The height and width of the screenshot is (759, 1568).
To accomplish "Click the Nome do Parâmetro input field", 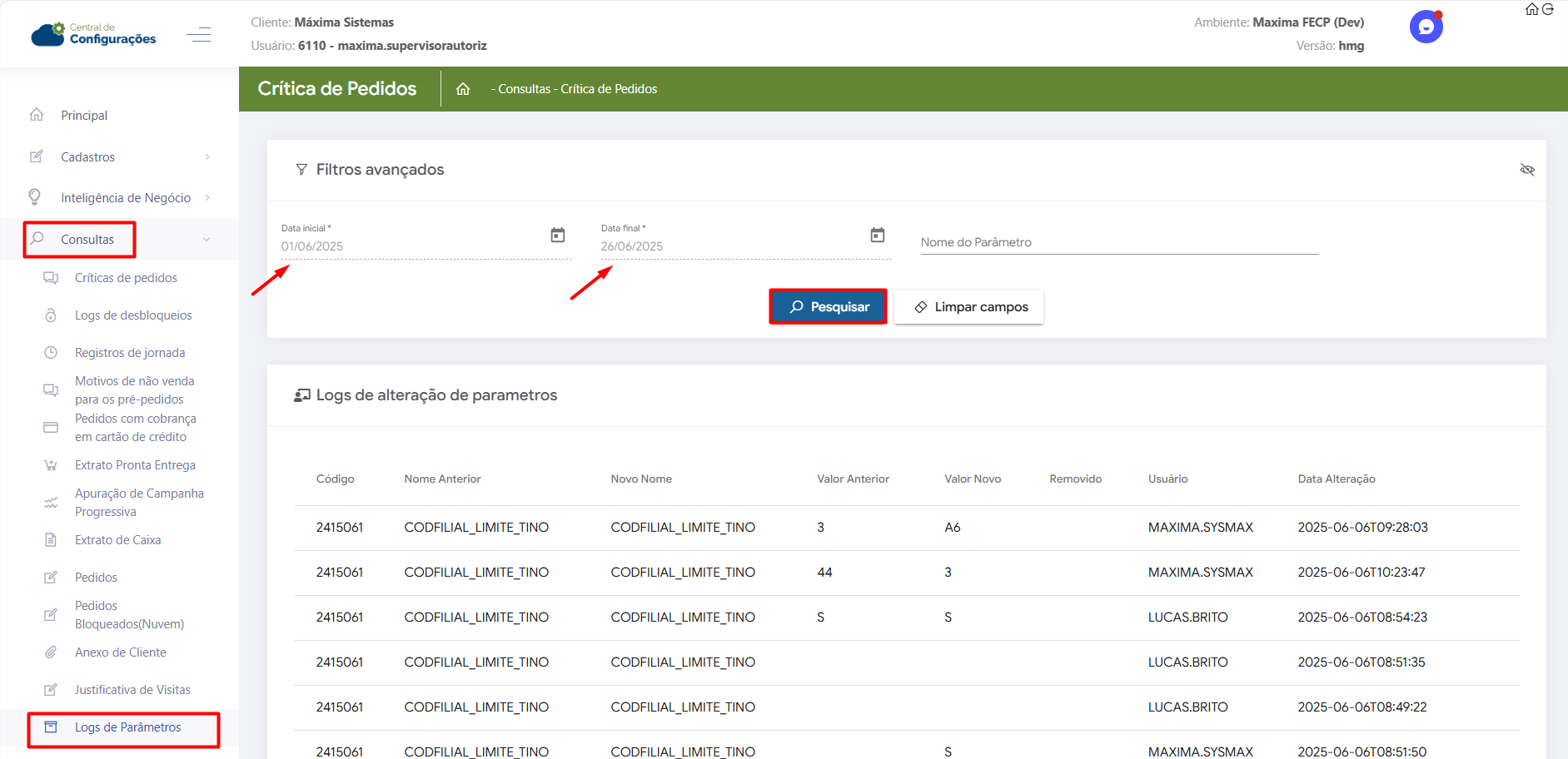I will click(x=1118, y=242).
